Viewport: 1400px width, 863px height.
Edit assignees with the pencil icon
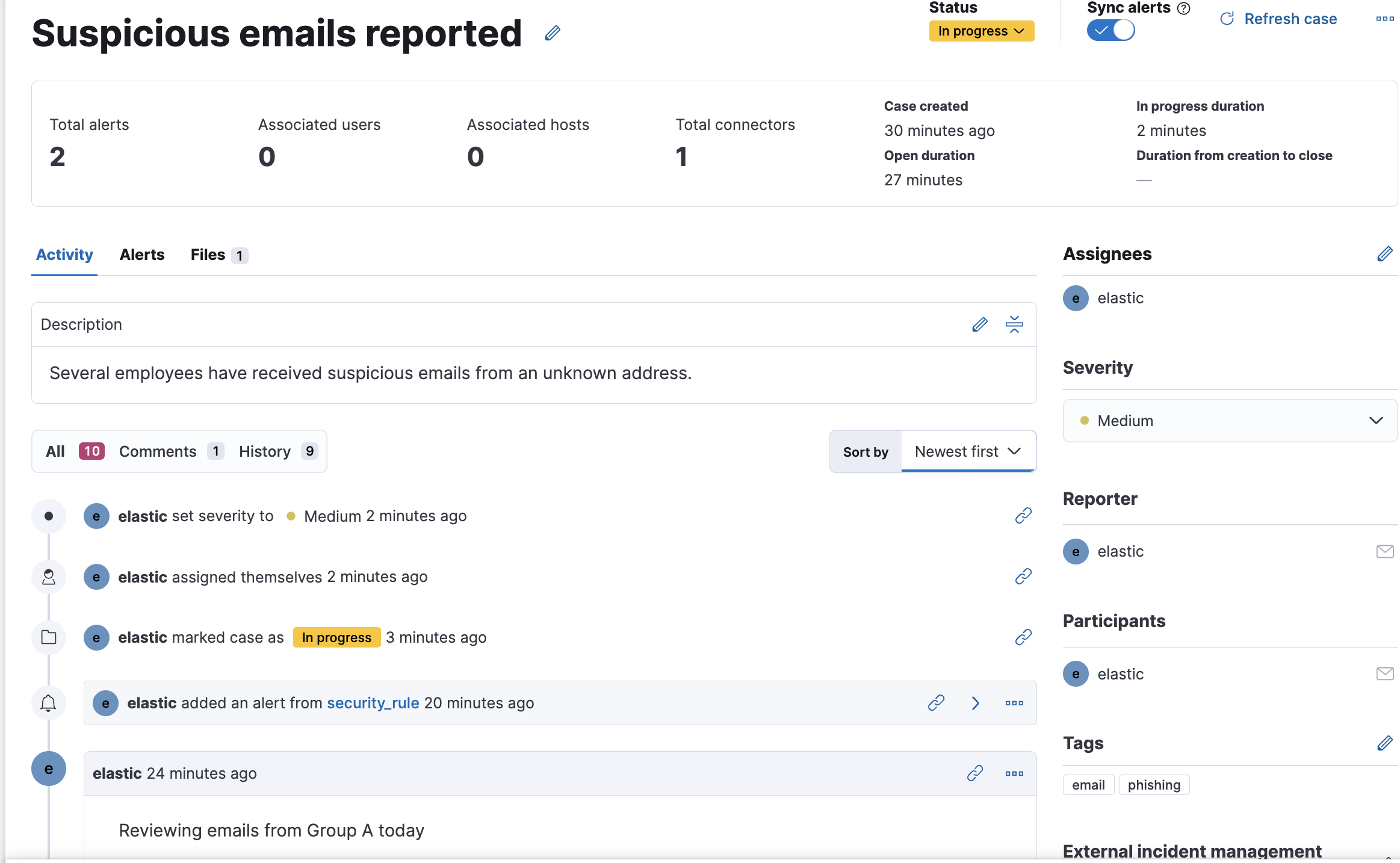(x=1384, y=254)
